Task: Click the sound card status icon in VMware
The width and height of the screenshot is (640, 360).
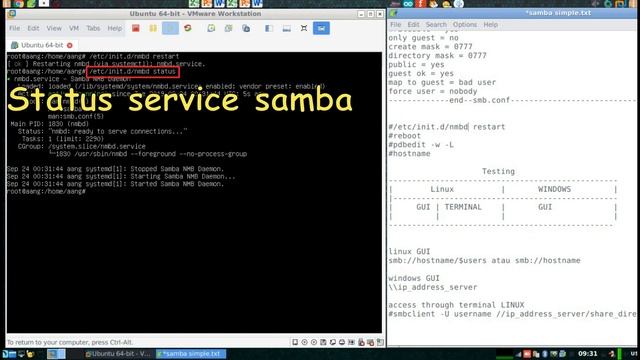Action: click(351, 342)
